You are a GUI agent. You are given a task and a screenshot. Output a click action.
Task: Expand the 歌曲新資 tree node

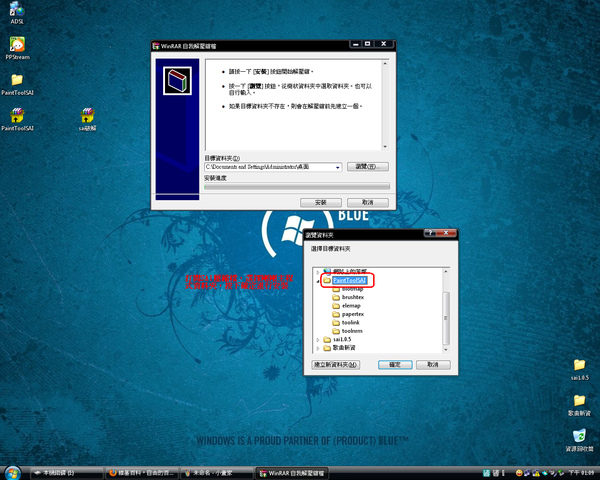click(x=318, y=348)
